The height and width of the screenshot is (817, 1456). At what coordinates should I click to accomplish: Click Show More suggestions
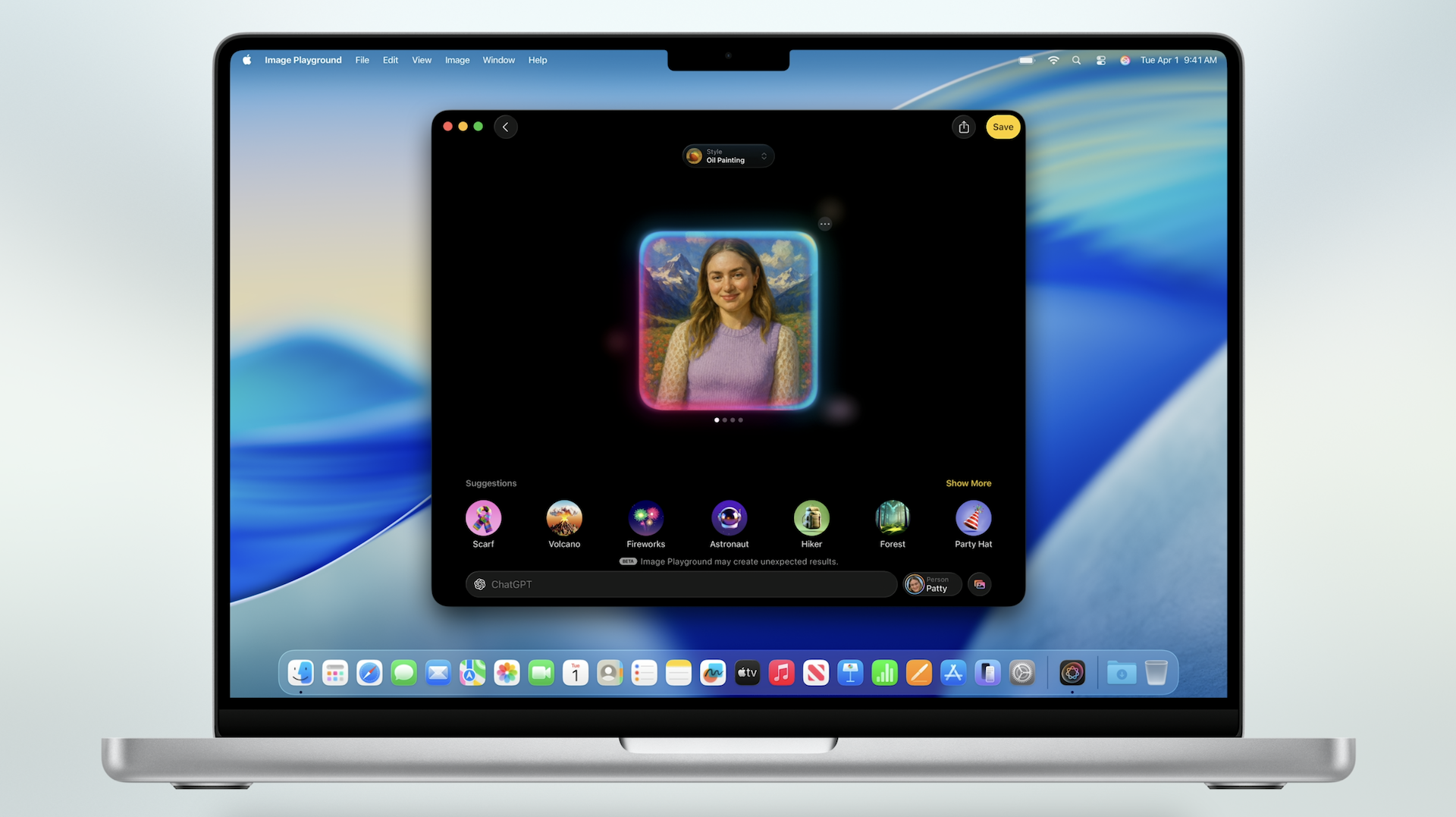pyautogui.click(x=968, y=483)
